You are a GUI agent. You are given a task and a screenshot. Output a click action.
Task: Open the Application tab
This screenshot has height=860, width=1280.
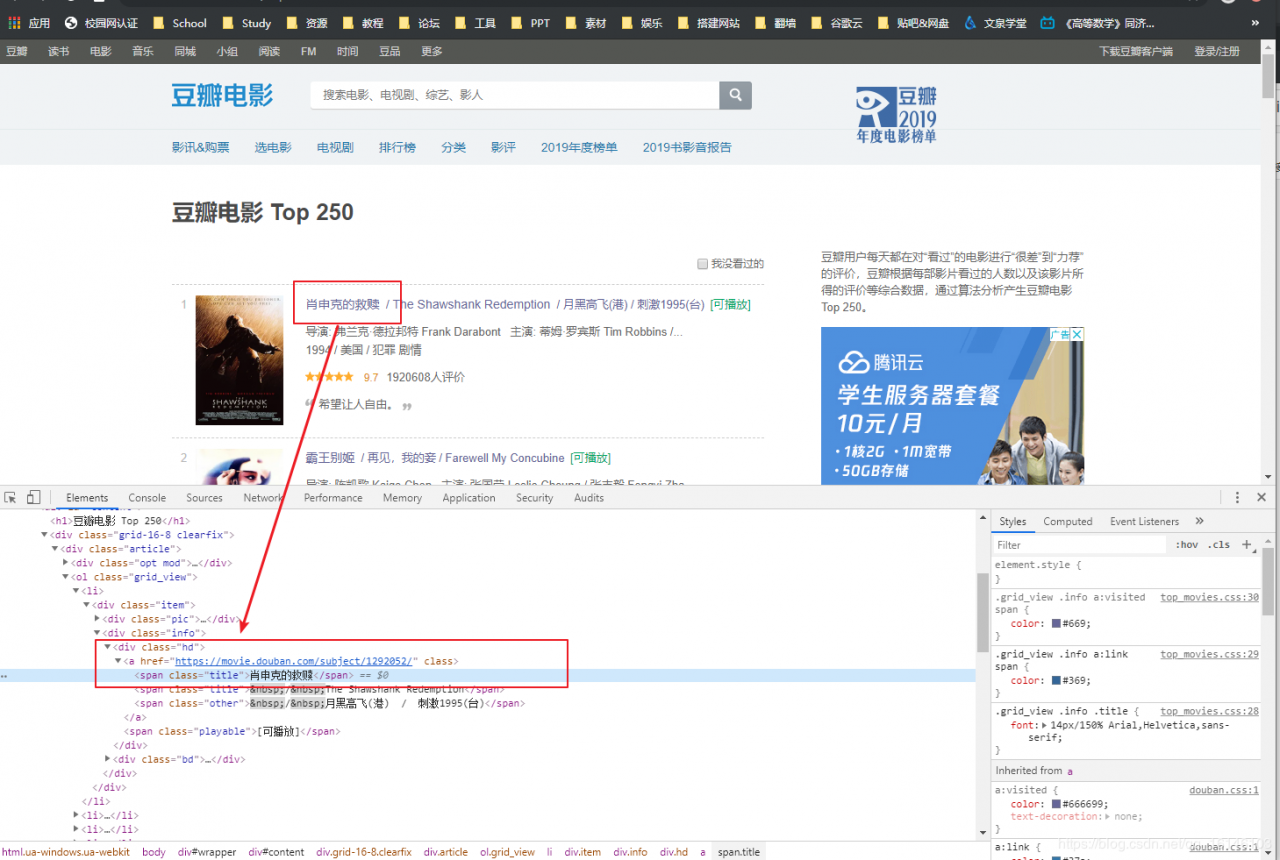pyautogui.click(x=469, y=498)
